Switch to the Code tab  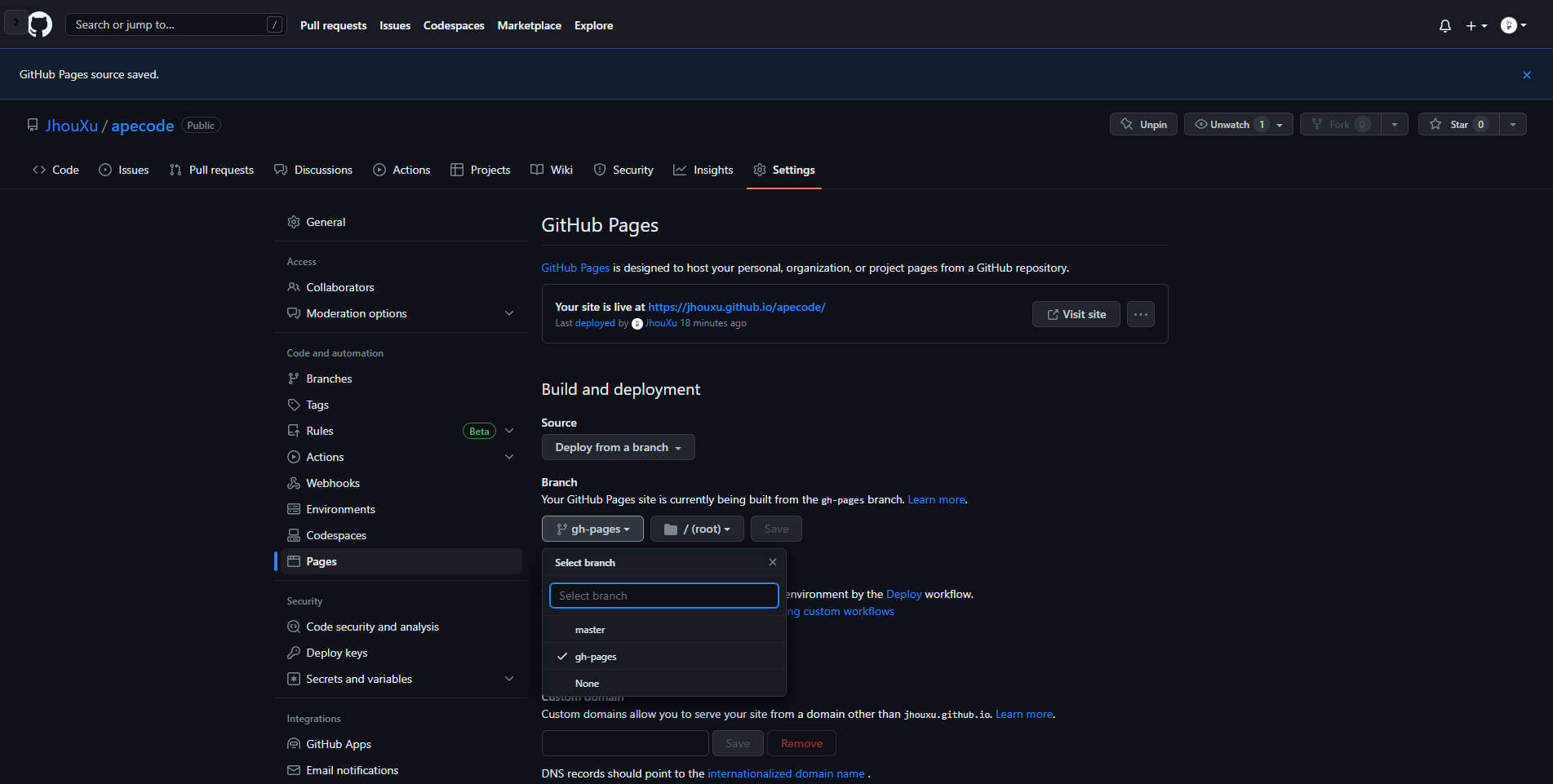tap(55, 170)
